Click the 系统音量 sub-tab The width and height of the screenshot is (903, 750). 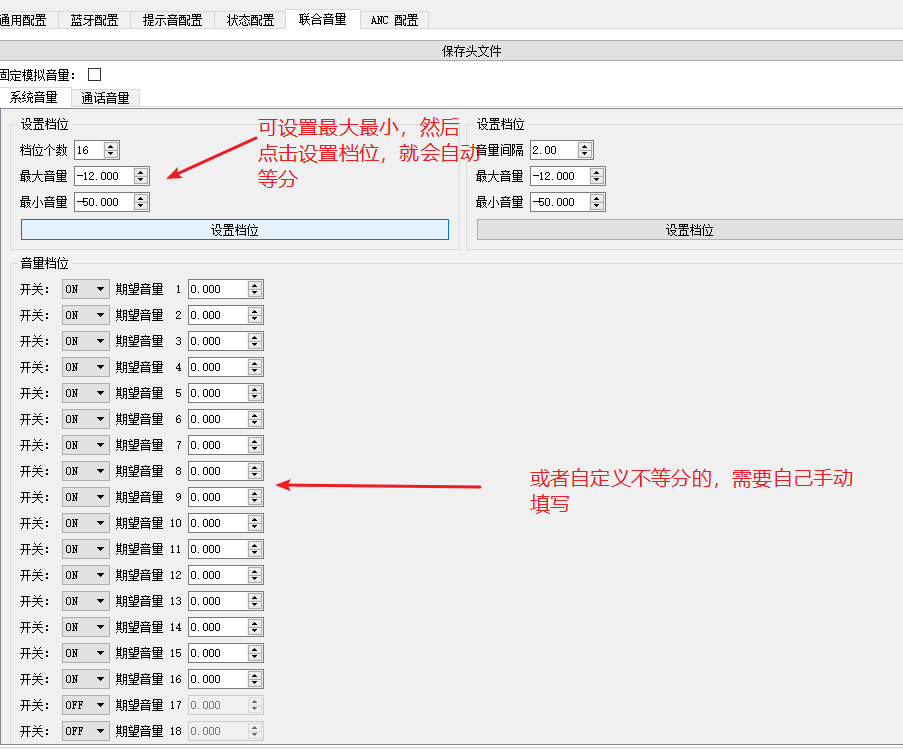pyautogui.click(x=37, y=97)
